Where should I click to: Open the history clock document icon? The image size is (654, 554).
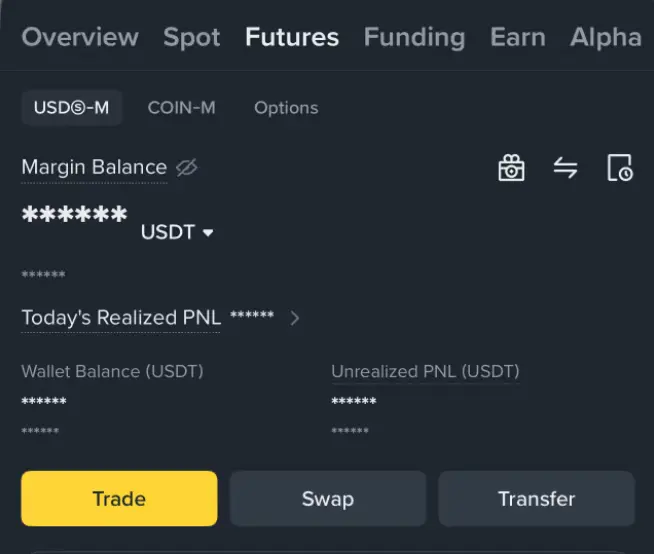(x=620, y=168)
